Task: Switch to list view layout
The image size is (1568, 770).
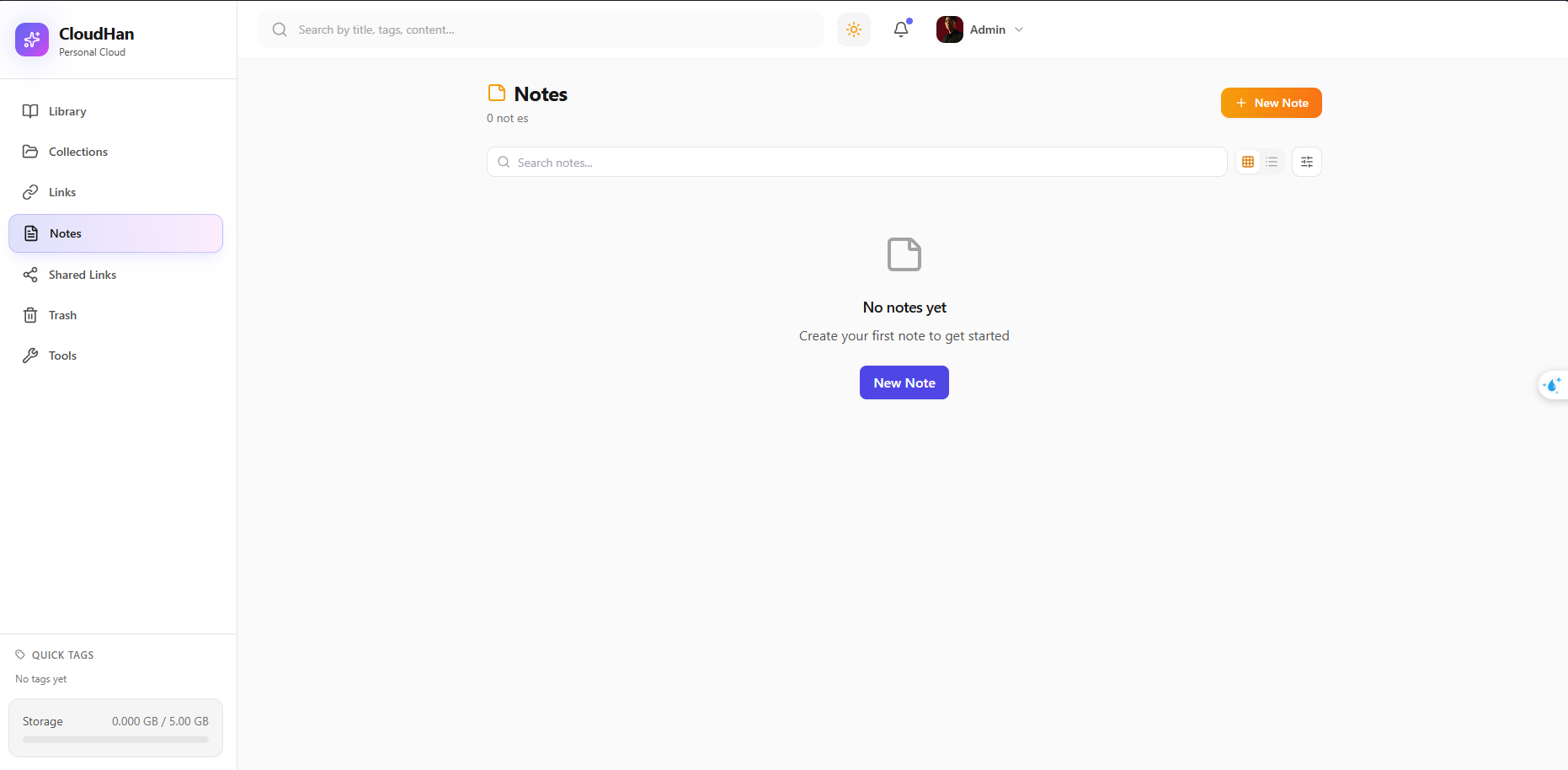Action: [1272, 162]
